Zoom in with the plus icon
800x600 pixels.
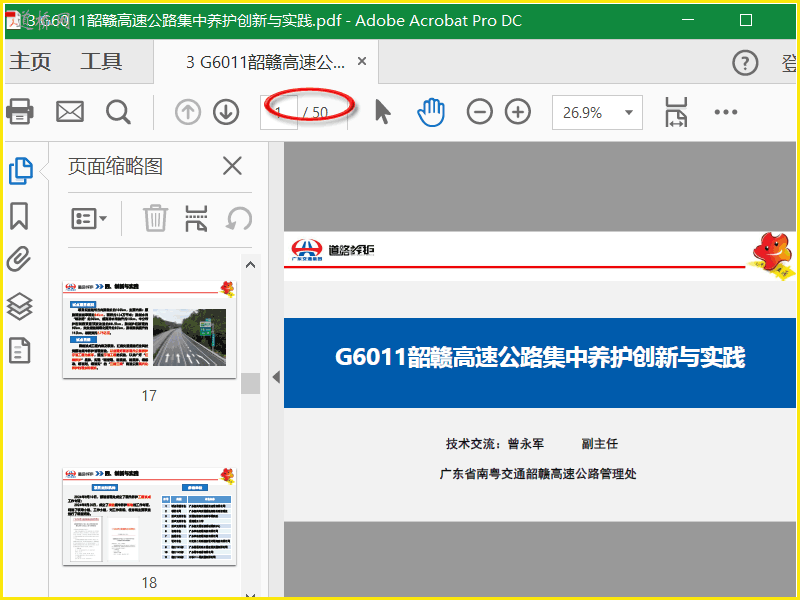pos(518,112)
